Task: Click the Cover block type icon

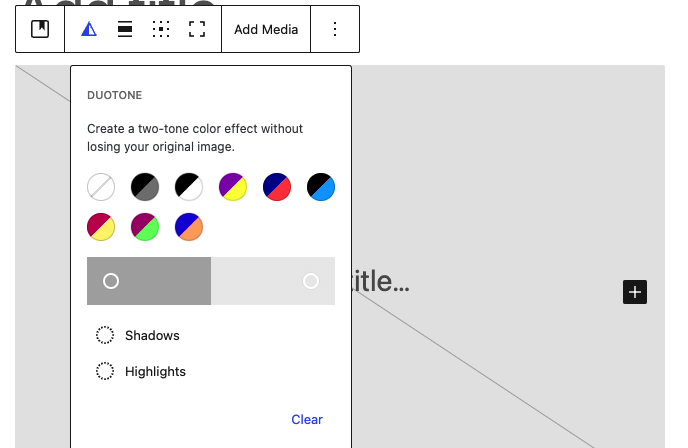Action: 40,29
